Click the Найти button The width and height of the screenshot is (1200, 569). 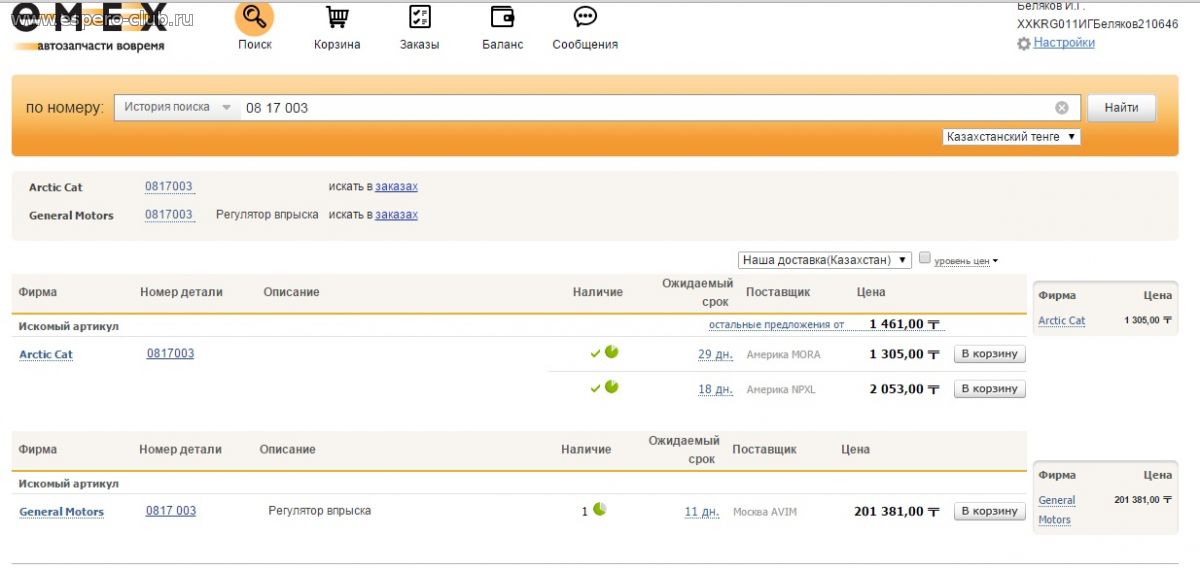pos(1121,108)
